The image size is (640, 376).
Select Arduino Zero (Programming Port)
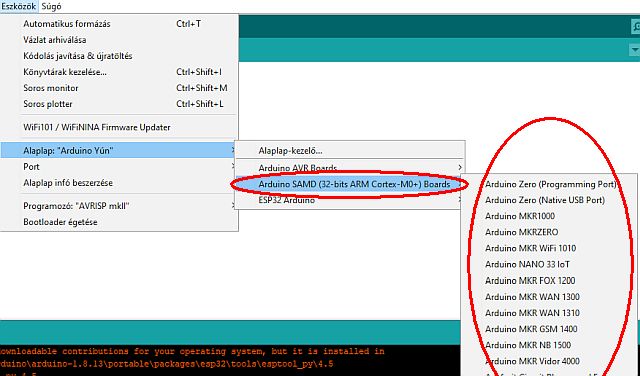[549, 184]
